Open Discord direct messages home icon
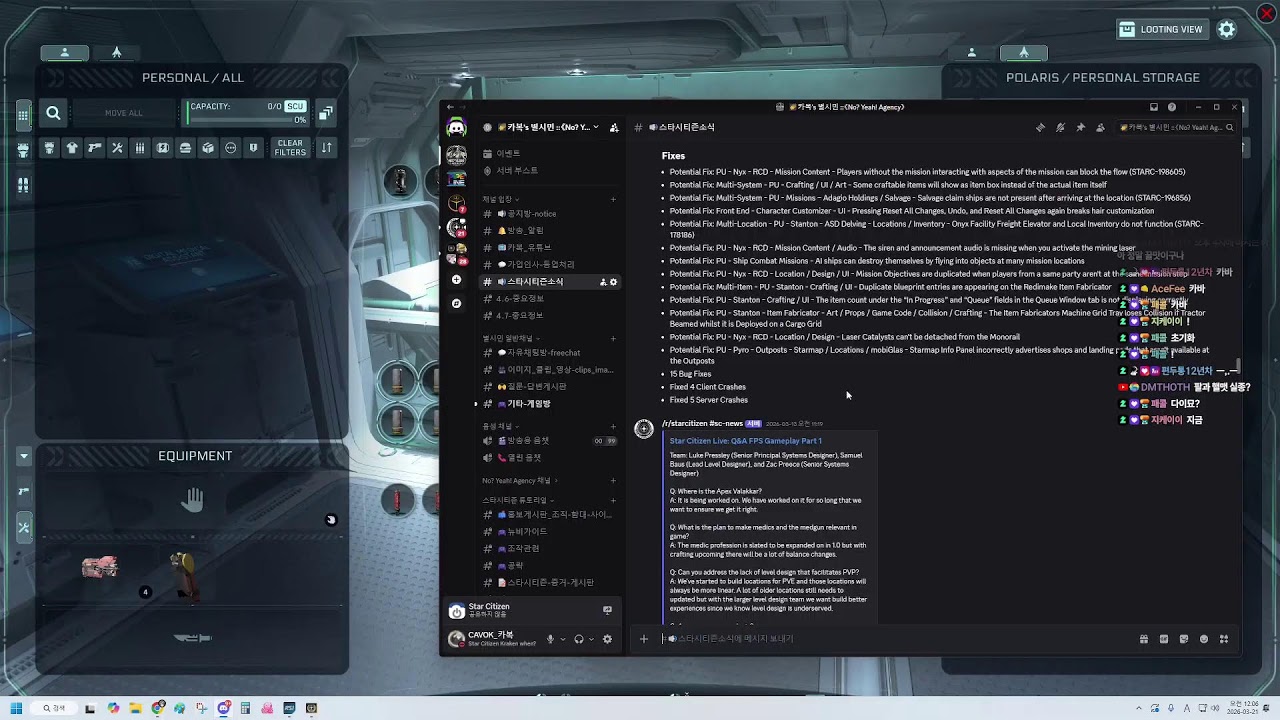Viewport: 1280px width, 720px height. [456, 127]
